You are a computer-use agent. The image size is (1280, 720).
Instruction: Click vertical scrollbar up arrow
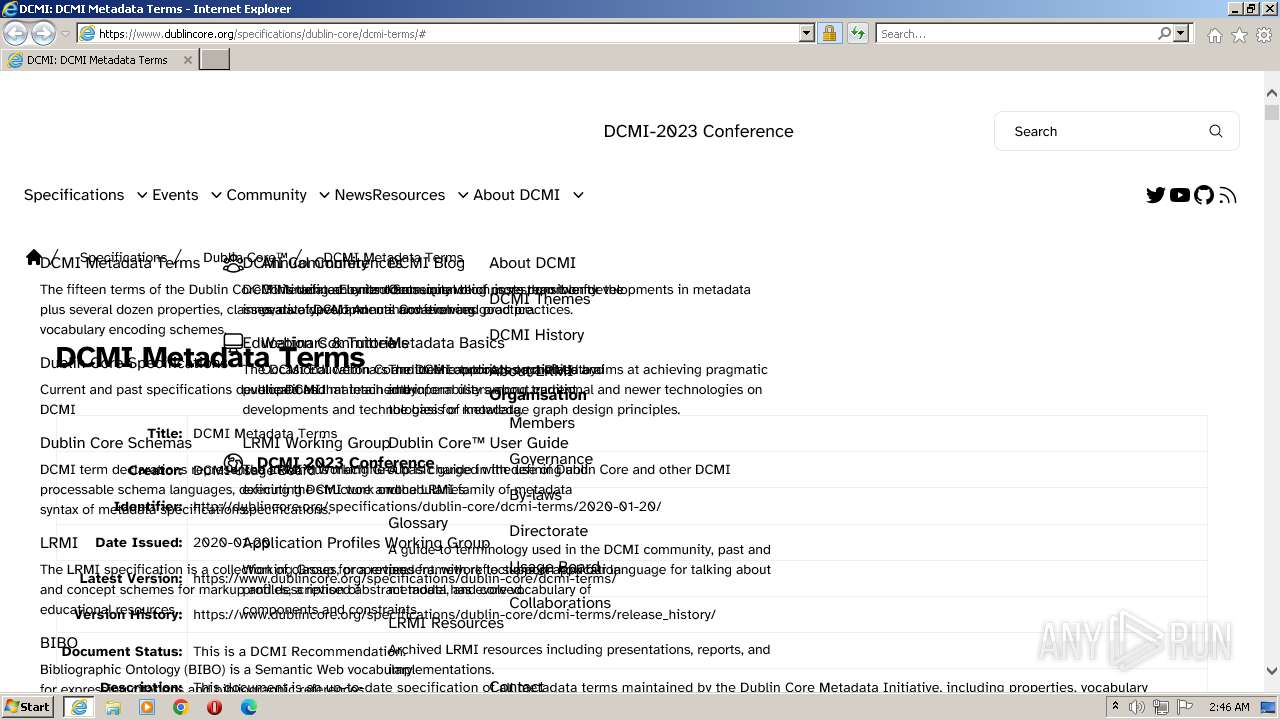click(1272, 94)
